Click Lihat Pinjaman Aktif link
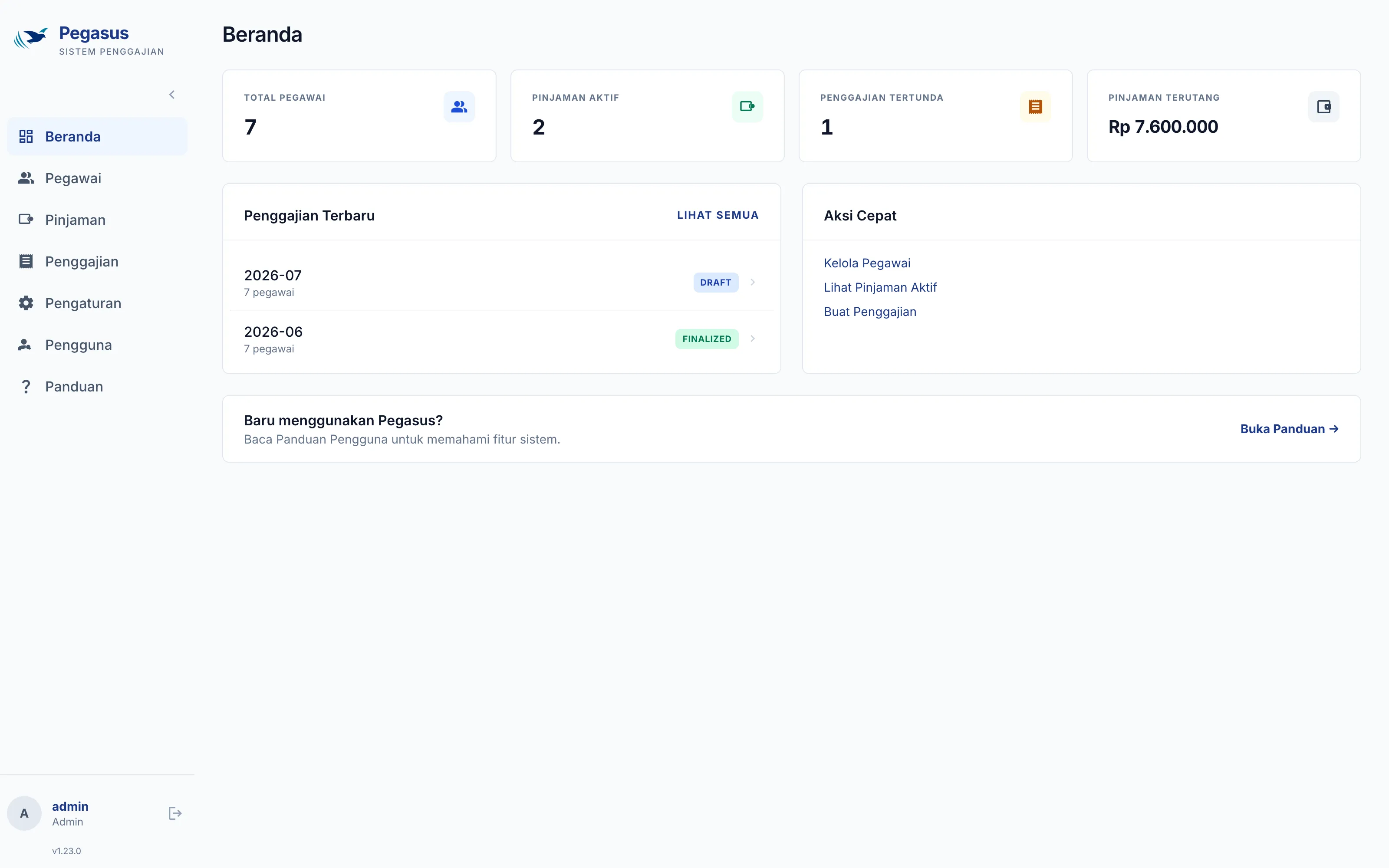Viewport: 1389px width, 868px height. tap(880, 287)
